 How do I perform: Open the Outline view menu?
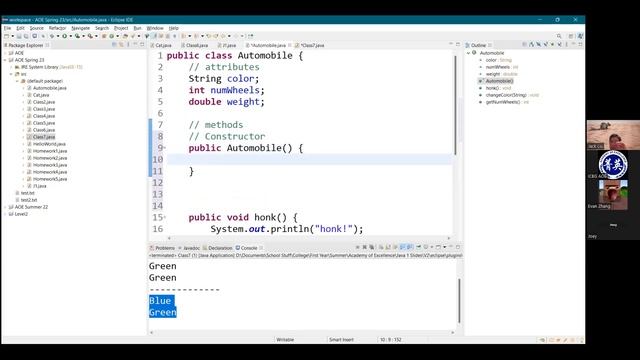[567, 44]
